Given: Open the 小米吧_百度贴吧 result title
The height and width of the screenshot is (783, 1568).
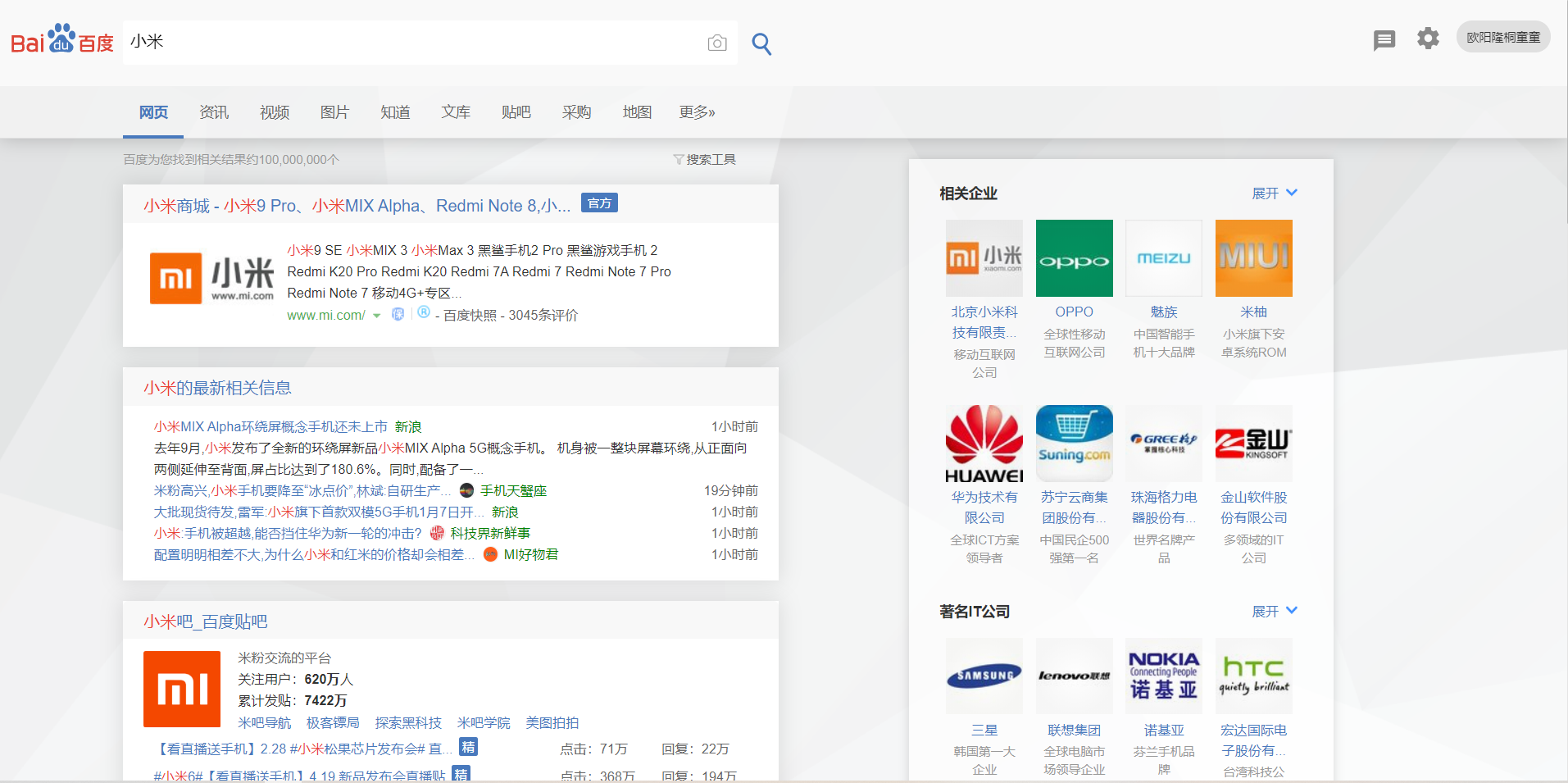Looking at the screenshot, I should tap(206, 621).
